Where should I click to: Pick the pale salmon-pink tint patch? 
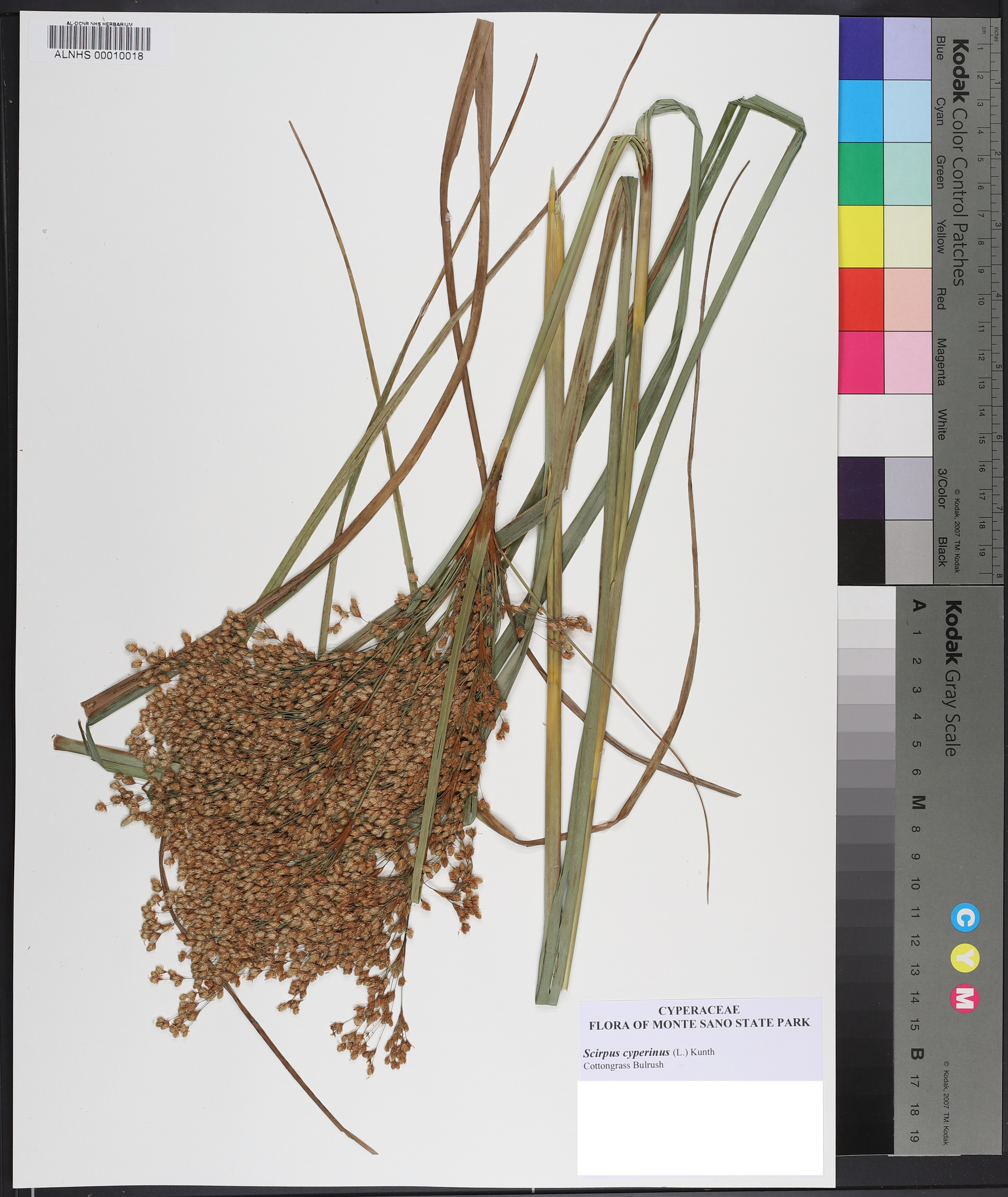[907, 299]
